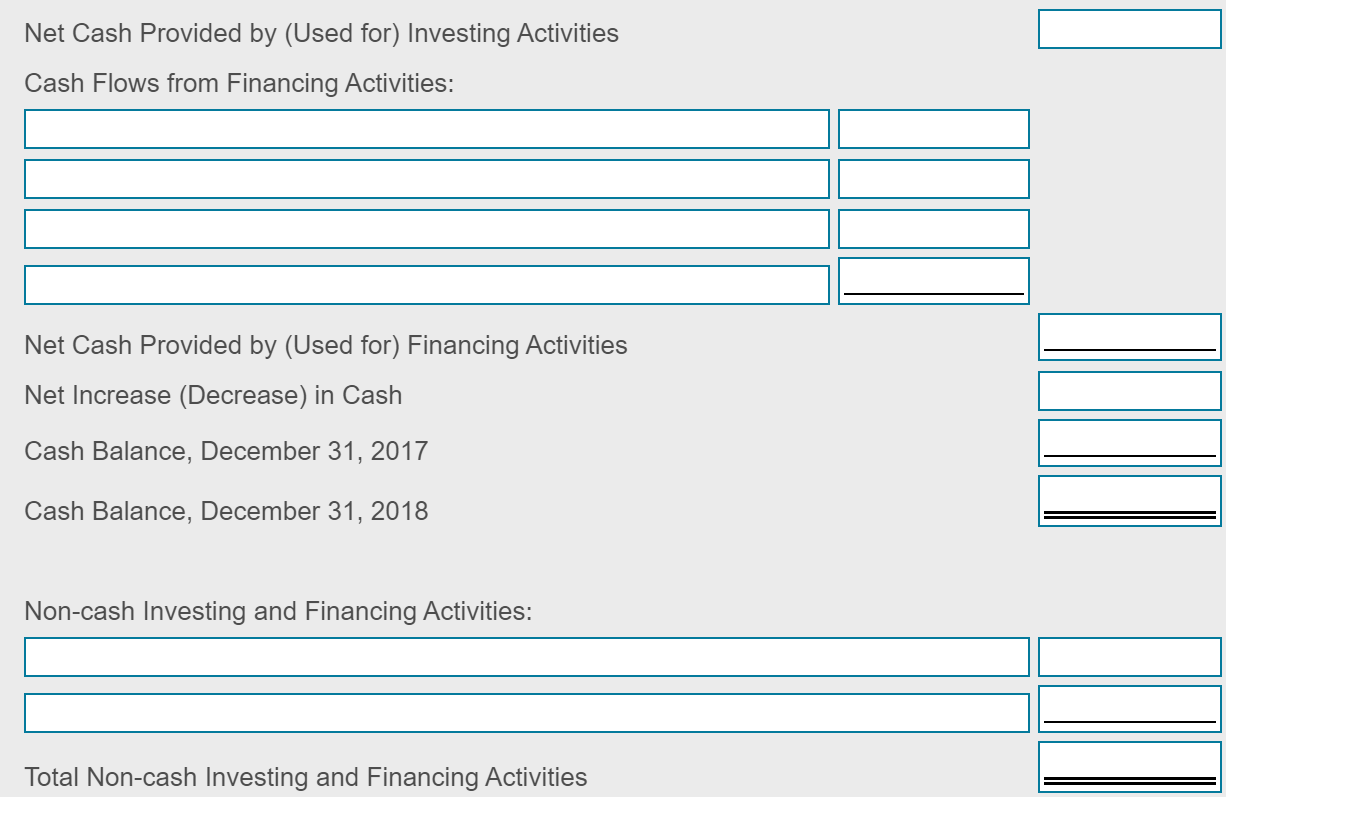The image size is (1349, 822).
Task: Select the underlined amount box for second non-cash activity
Action: coord(1130,710)
